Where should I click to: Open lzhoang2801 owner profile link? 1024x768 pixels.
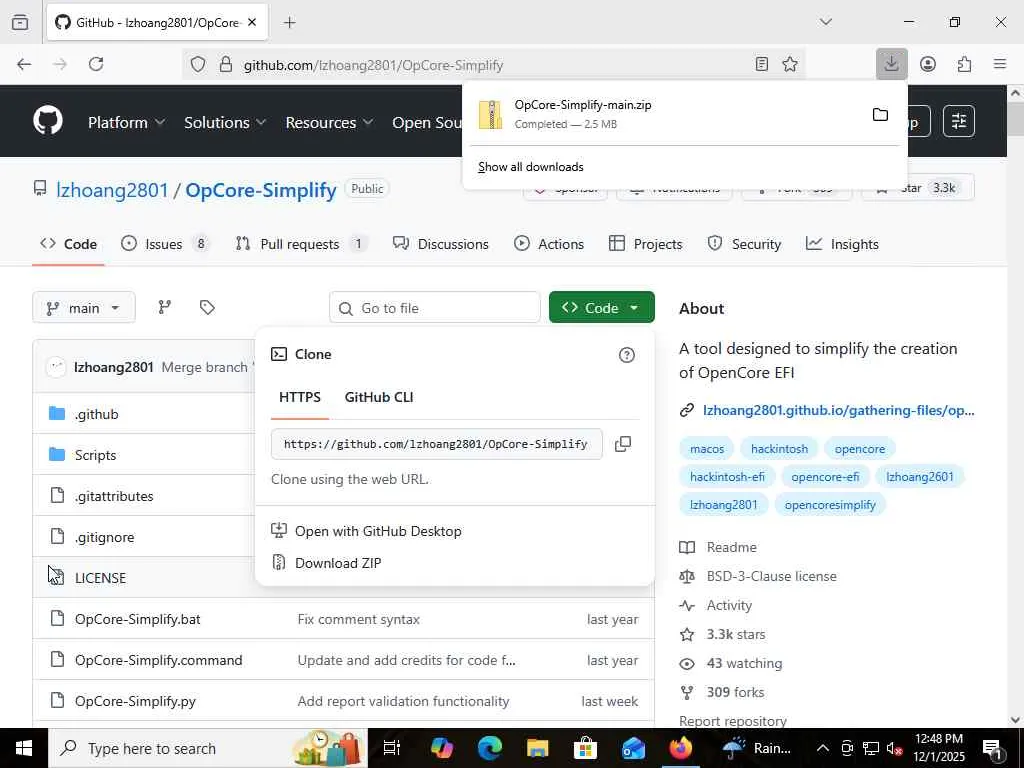112,190
